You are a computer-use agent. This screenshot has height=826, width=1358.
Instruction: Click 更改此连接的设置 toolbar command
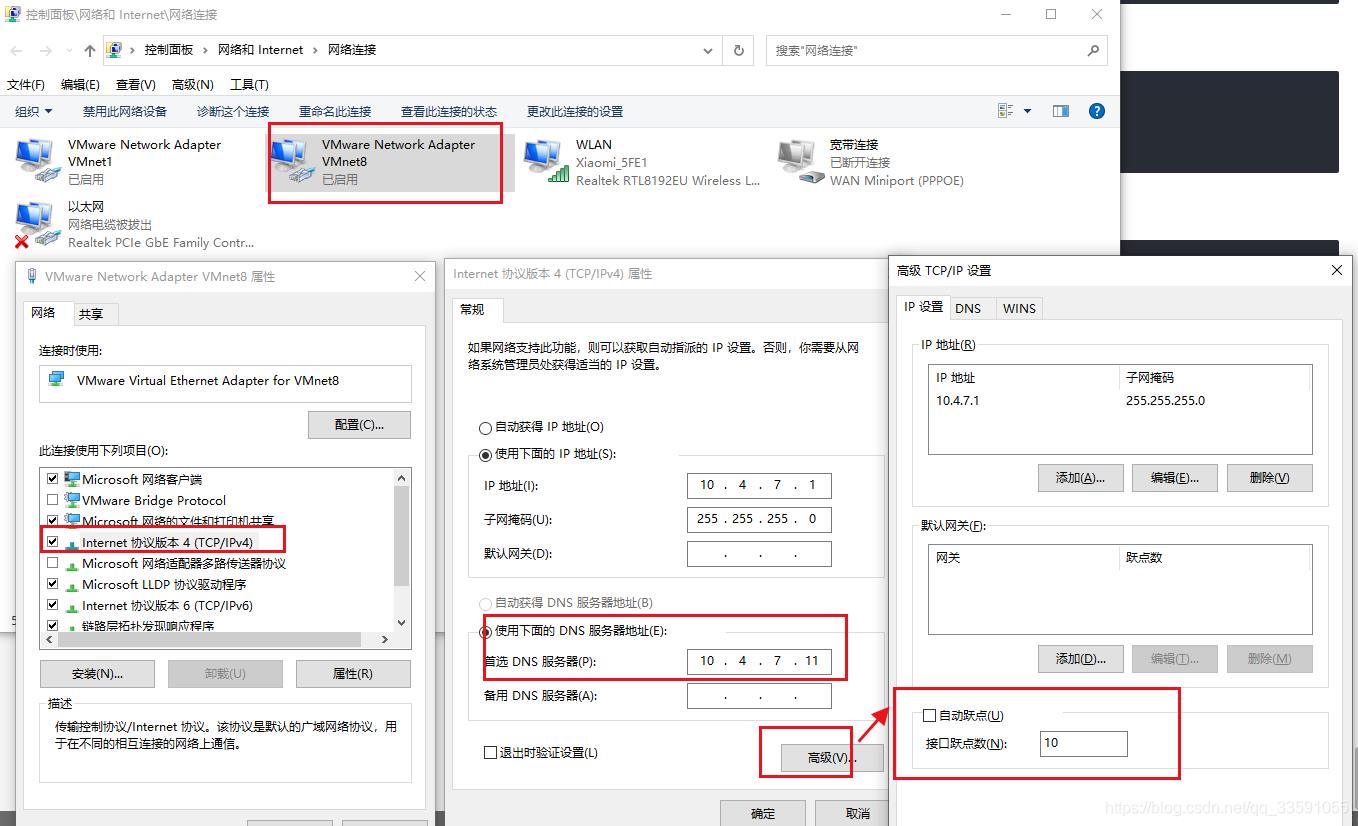pos(575,111)
